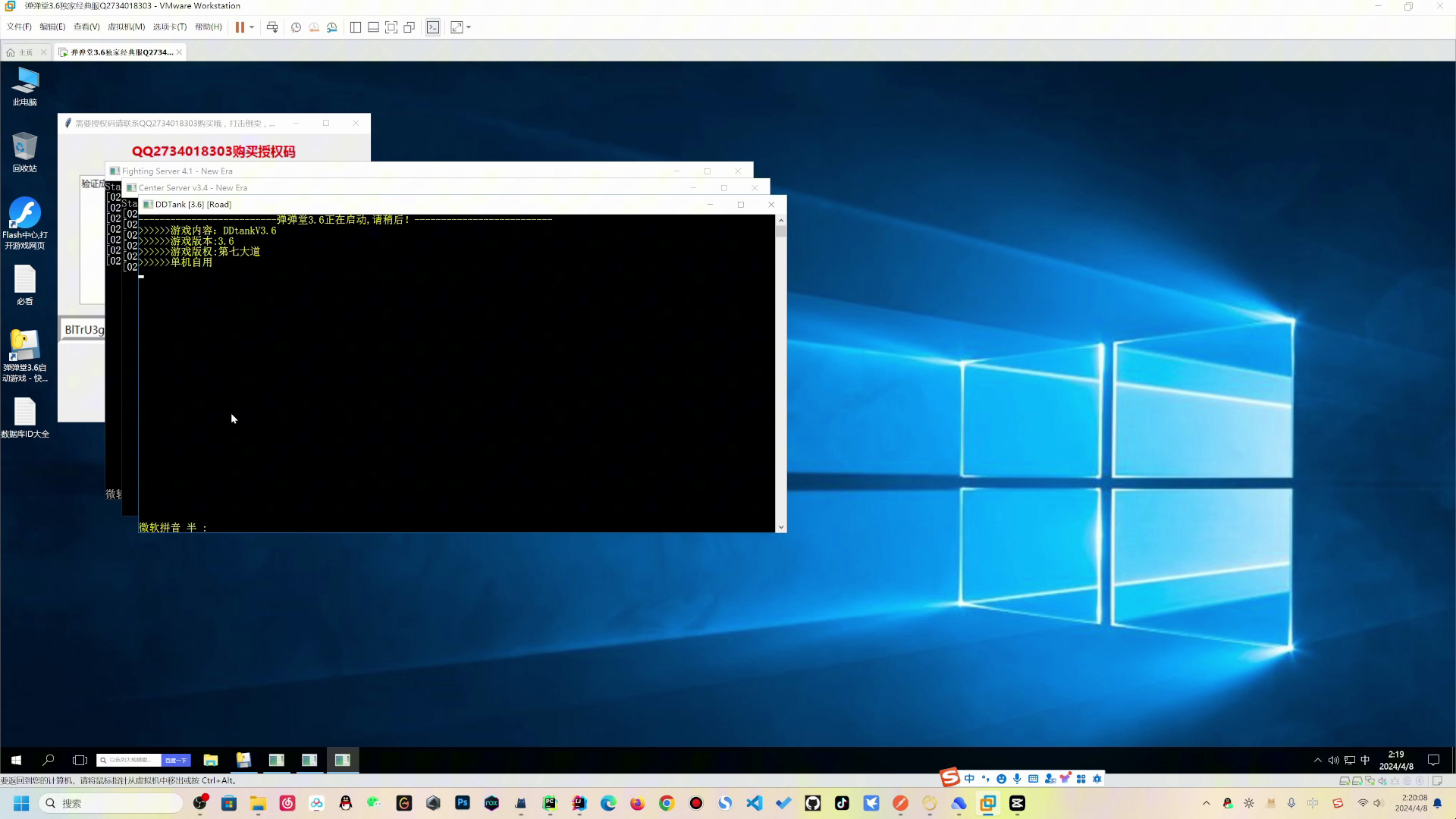This screenshot has height=819, width=1456.
Task: Switch to Unity mode icon
Action: point(409,27)
